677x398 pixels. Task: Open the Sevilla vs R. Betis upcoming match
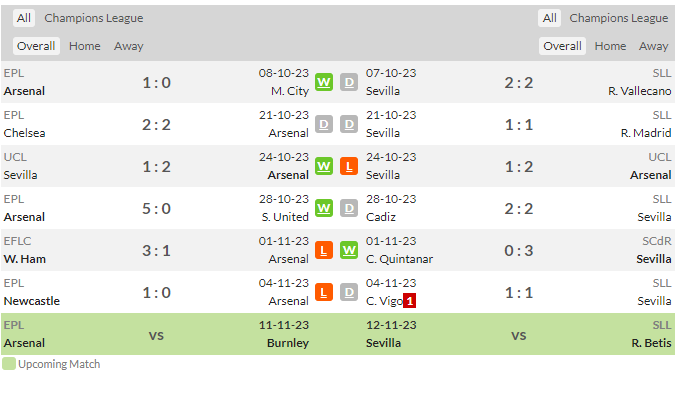(519, 334)
